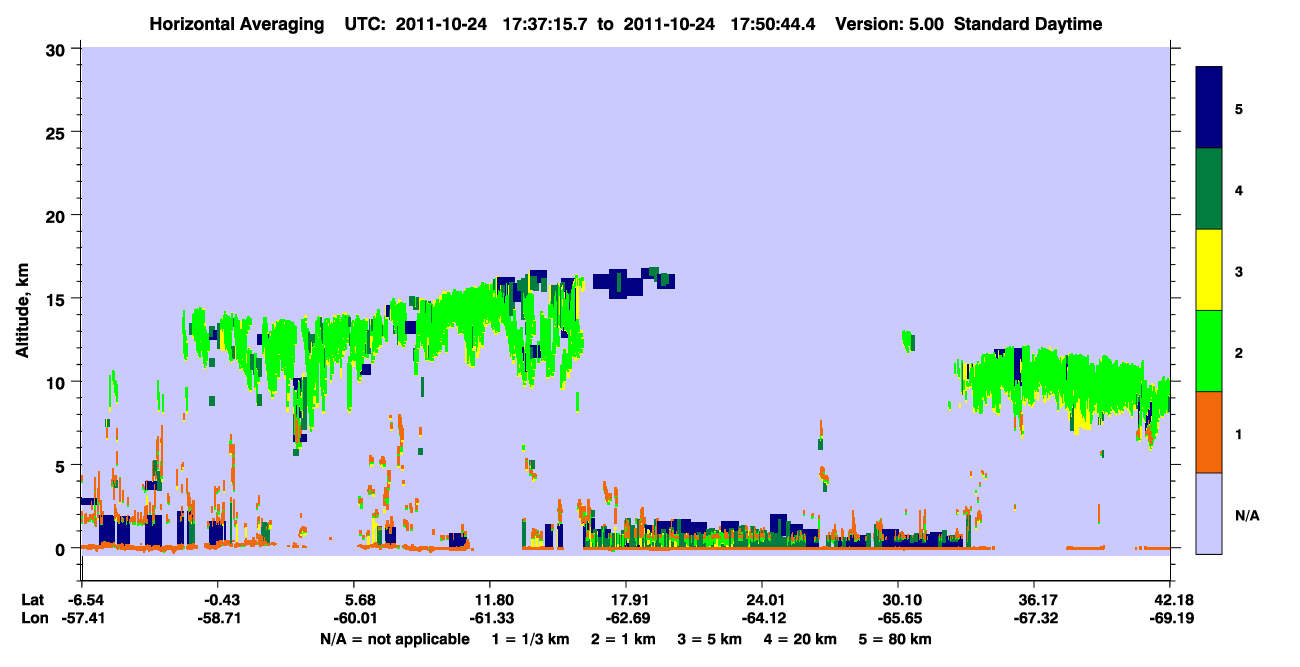Click the y-axis tick label '25'
1300x667 pixels.
point(58,132)
